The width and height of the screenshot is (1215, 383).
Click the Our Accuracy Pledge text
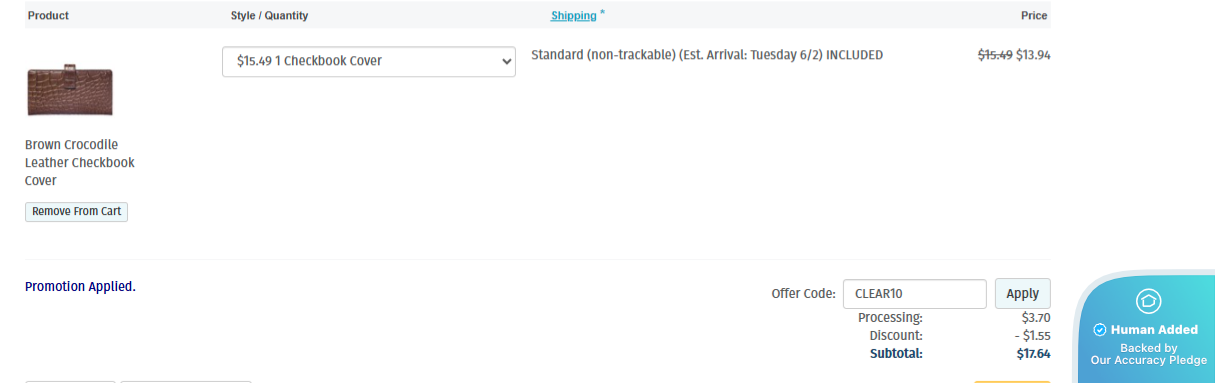coord(1148,360)
